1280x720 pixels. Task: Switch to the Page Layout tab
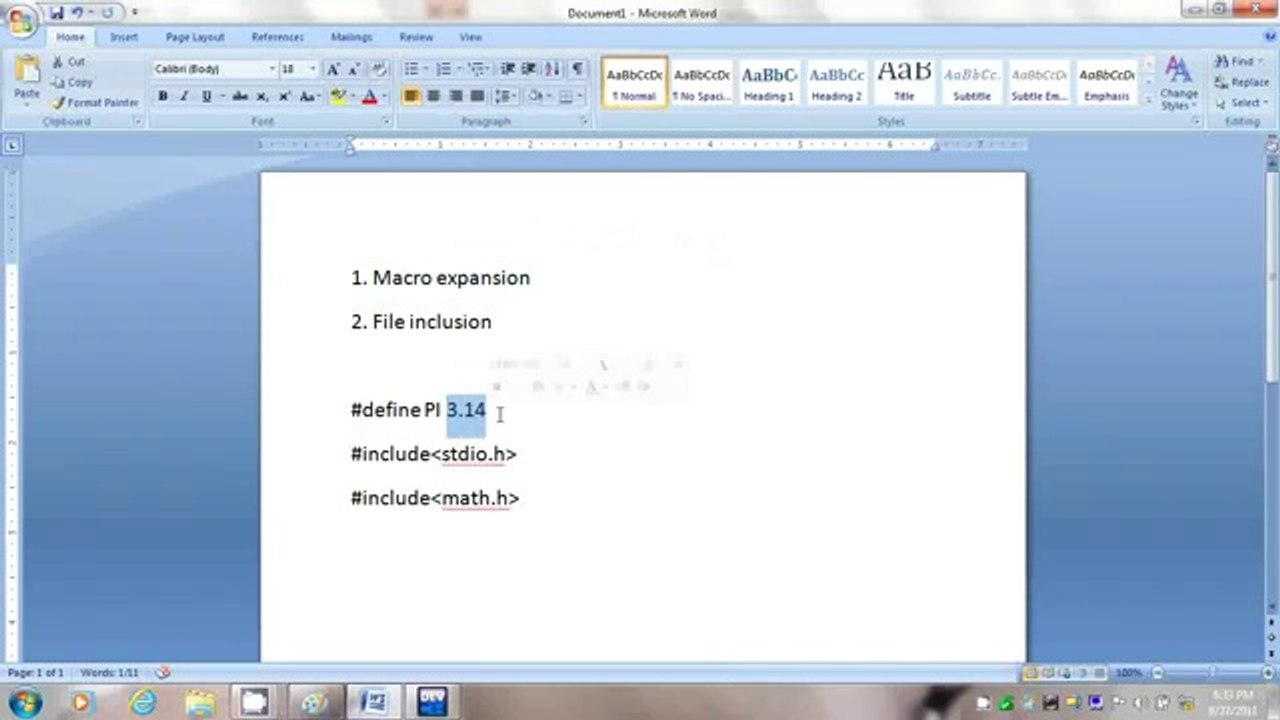pos(195,37)
